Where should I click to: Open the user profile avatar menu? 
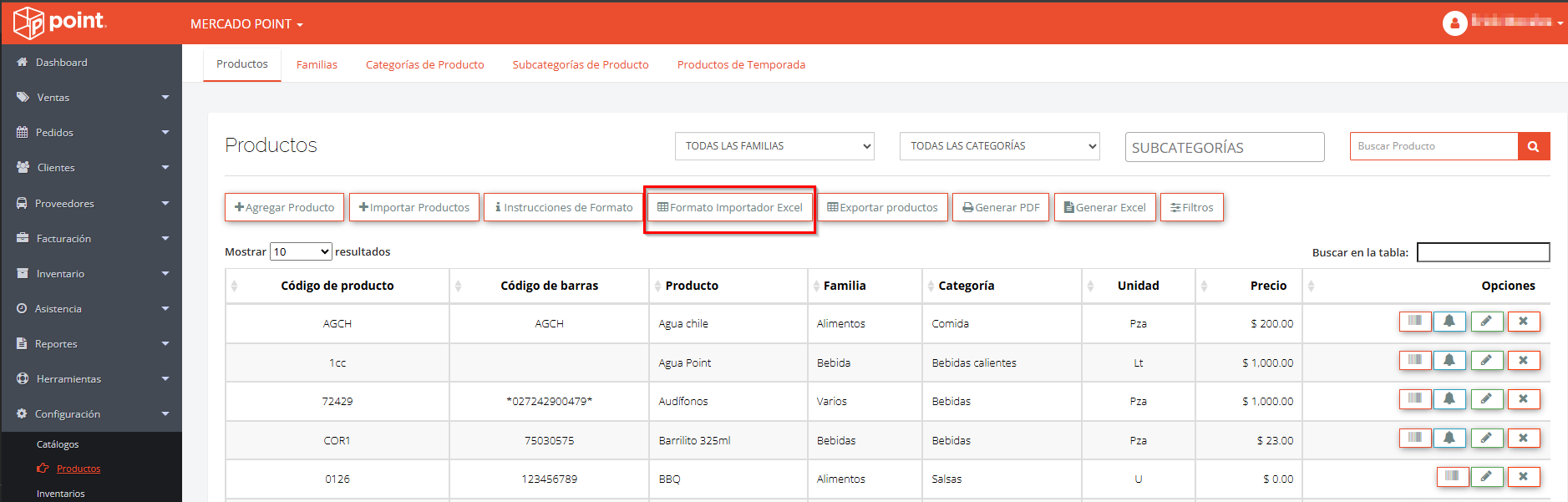tap(1454, 23)
